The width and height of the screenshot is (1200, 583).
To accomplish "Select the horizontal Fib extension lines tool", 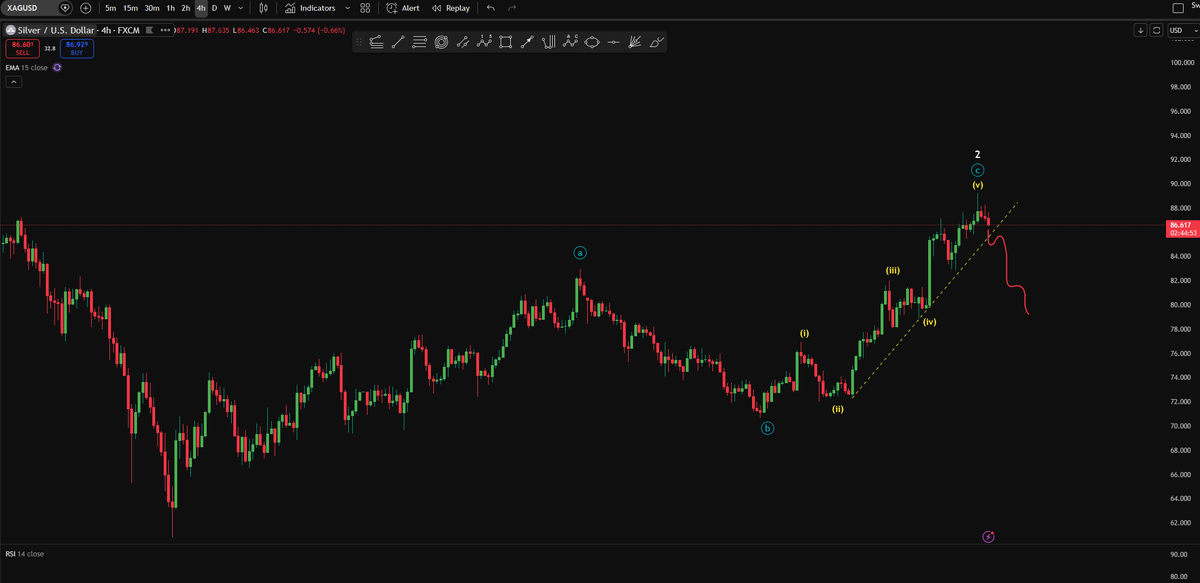I will (x=419, y=42).
